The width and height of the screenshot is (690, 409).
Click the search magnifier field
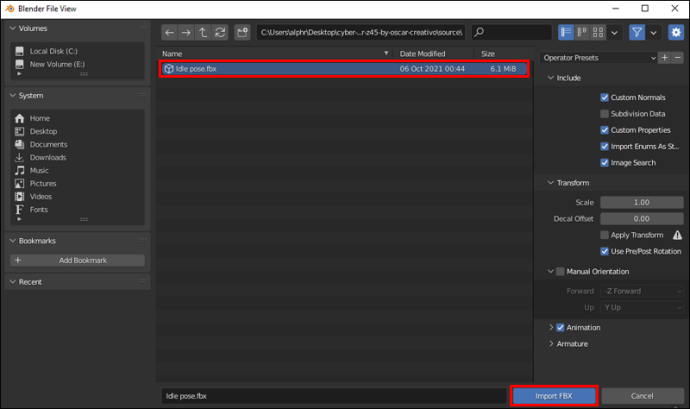(x=511, y=32)
